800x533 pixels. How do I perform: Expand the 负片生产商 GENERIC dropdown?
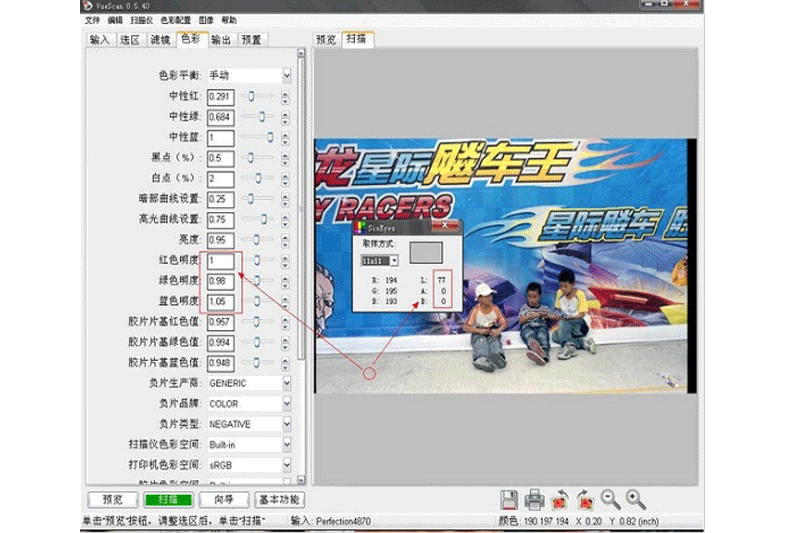(286, 383)
